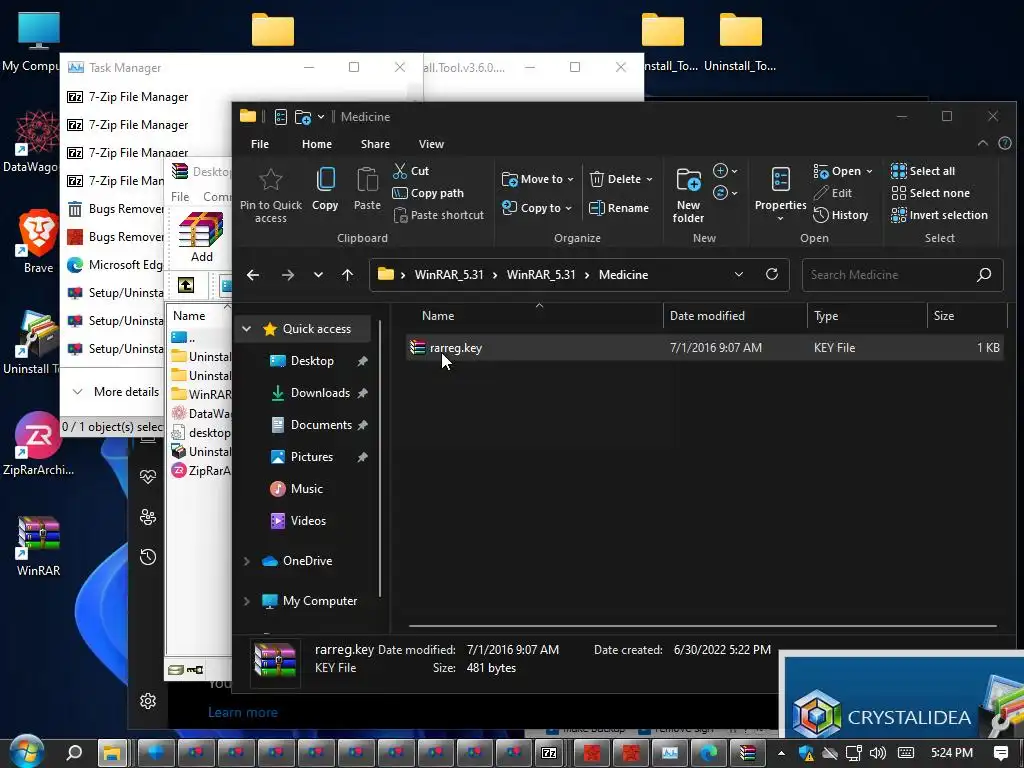Create a New folder
1024x768 pixels.
[x=688, y=195]
